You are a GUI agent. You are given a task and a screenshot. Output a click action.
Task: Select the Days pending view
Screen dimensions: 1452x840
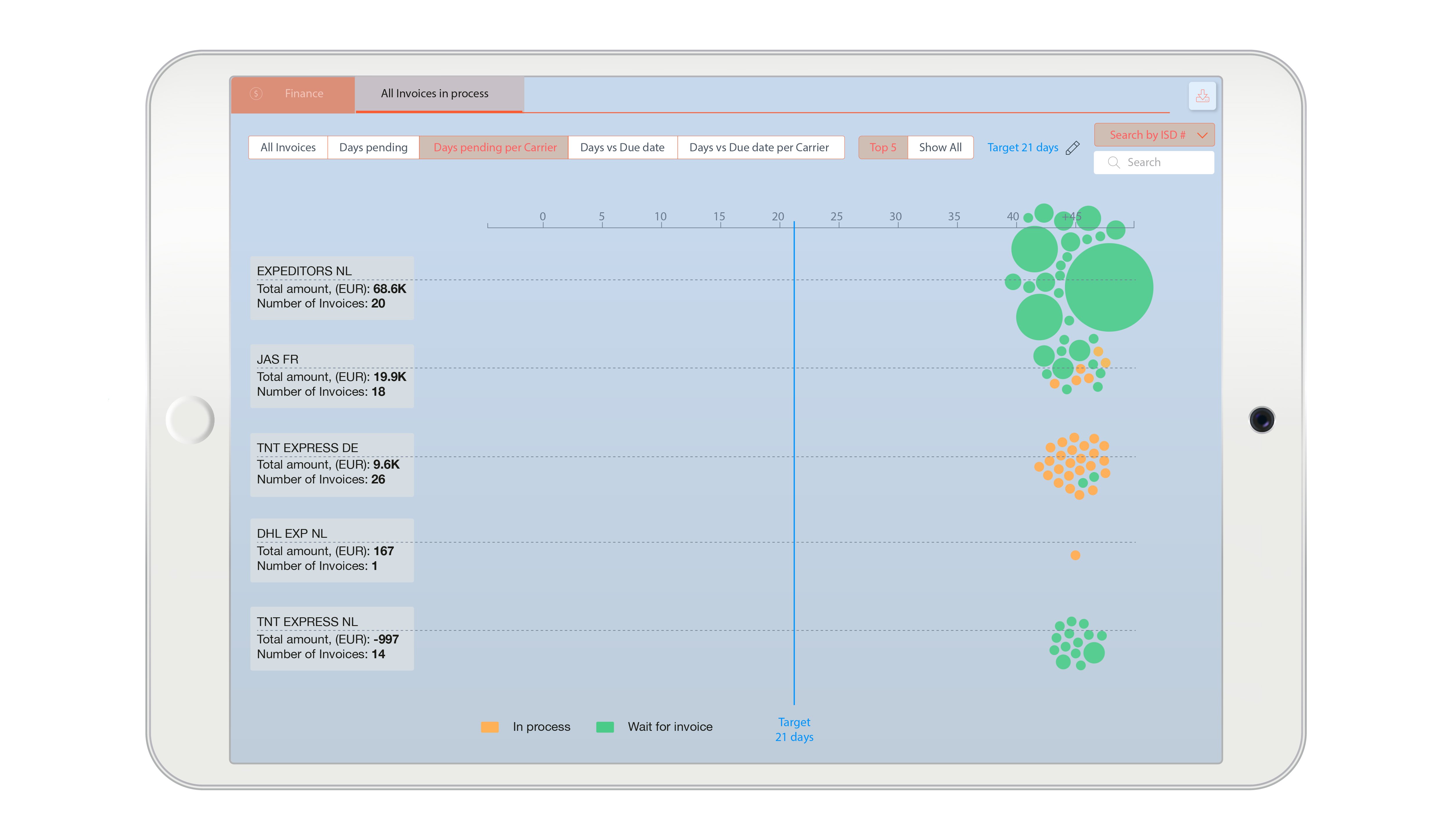tap(373, 148)
